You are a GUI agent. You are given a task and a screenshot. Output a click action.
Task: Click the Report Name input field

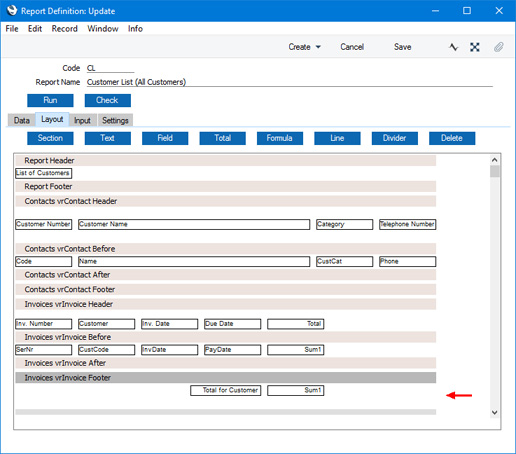coord(289,82)
